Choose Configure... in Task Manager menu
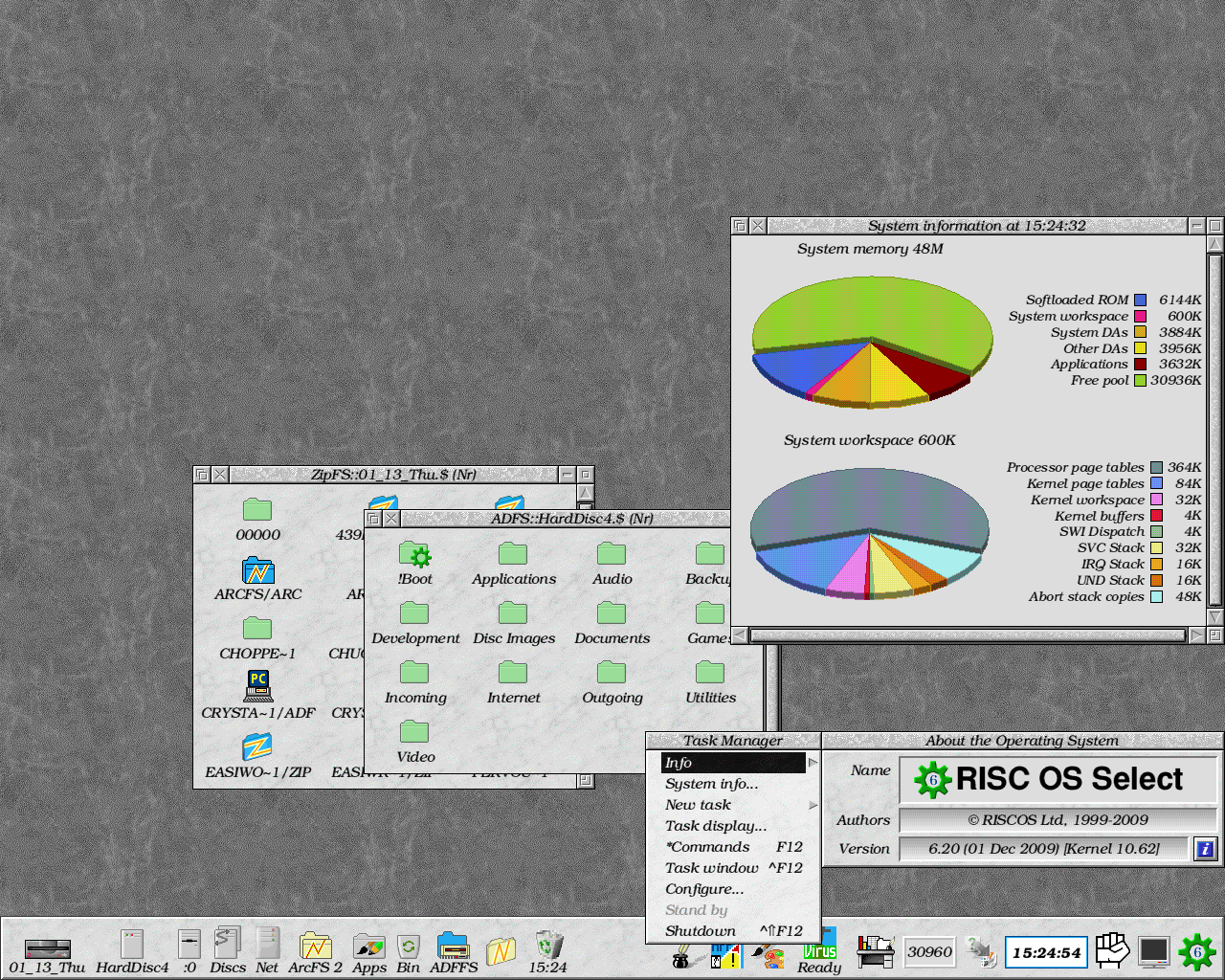1225x980 pixels. tap(733, 889)
